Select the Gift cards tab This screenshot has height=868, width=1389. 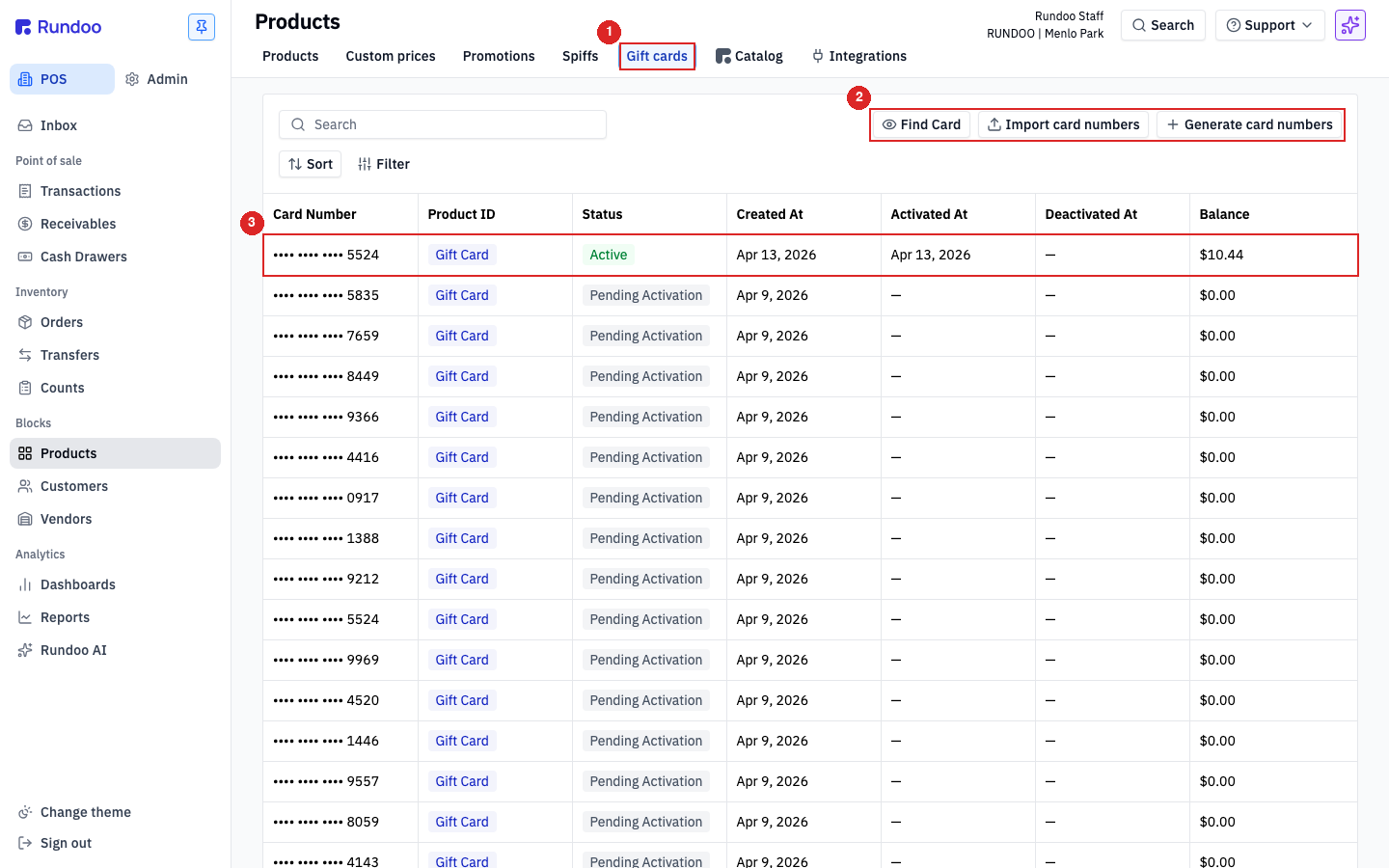[x=657, y=56]
